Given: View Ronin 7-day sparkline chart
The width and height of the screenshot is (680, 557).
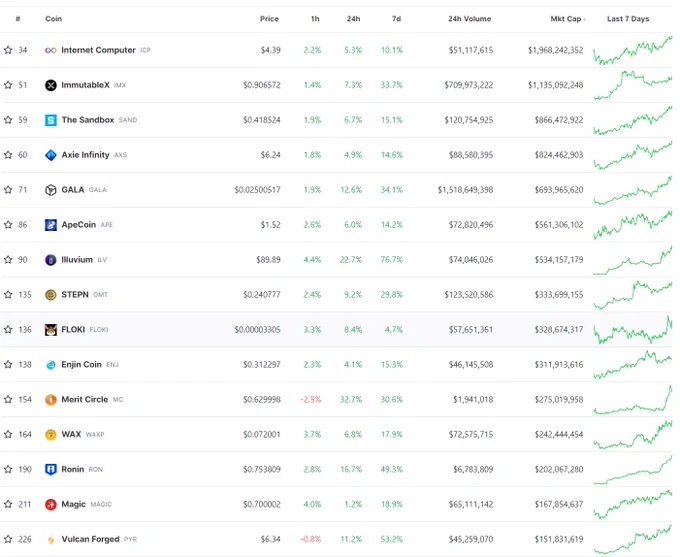Looking at the screenshot, I should click(632, 469).
